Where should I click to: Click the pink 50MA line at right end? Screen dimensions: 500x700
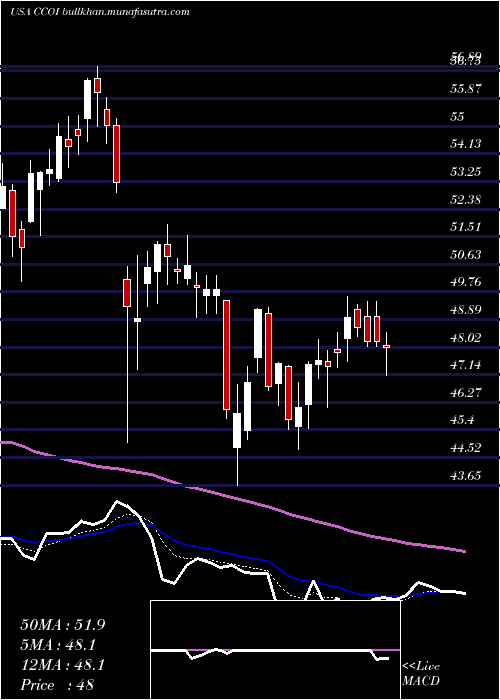click(463, 551)
